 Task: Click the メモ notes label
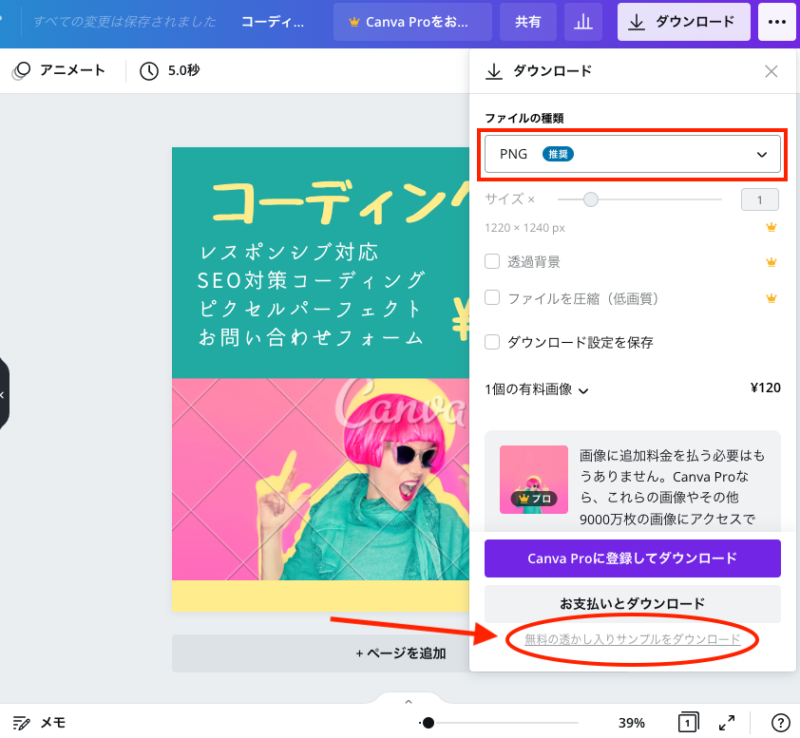(53, 723)
